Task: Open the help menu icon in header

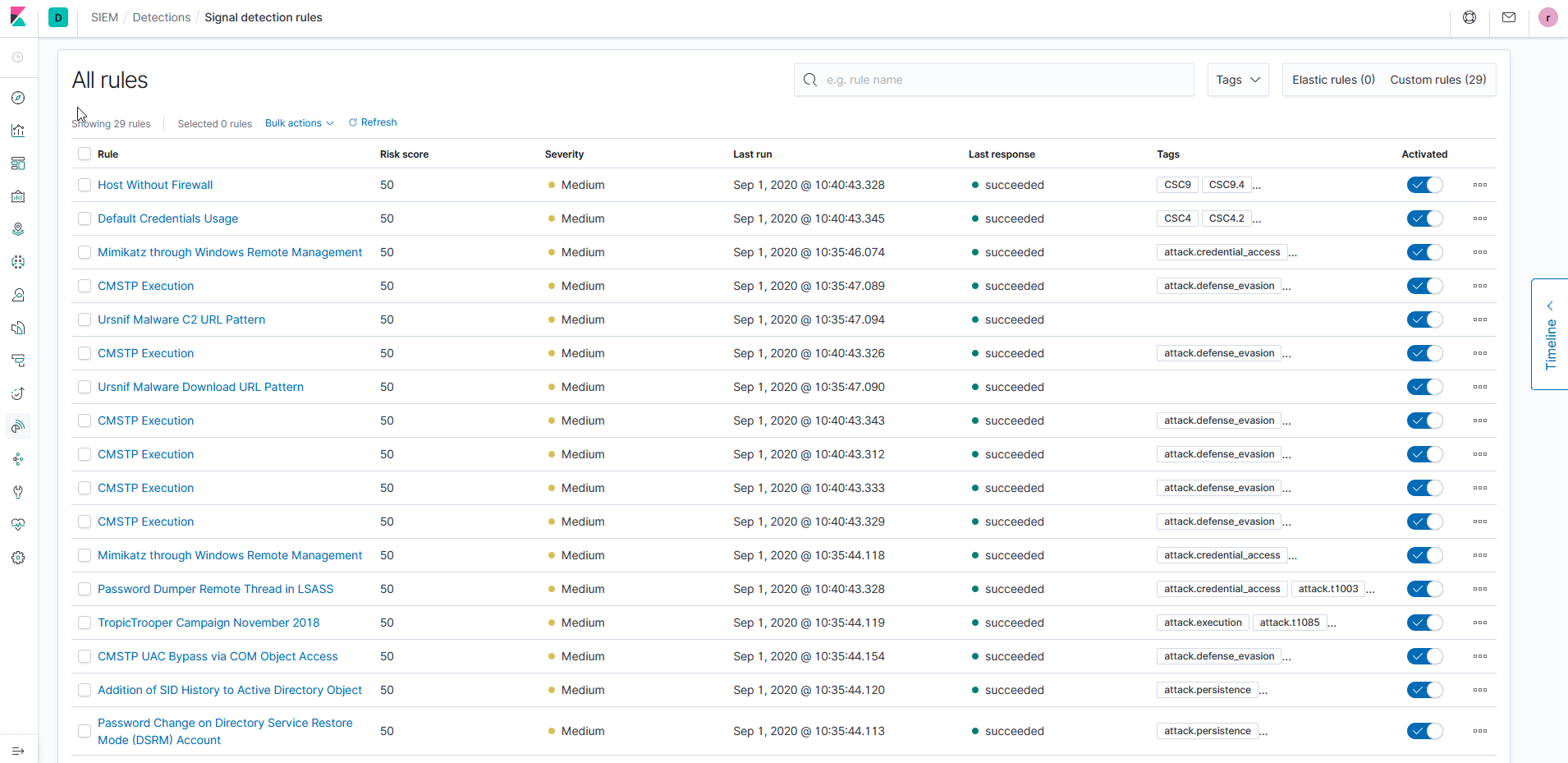Action: pyautogui.click(x=1469, y=17)
